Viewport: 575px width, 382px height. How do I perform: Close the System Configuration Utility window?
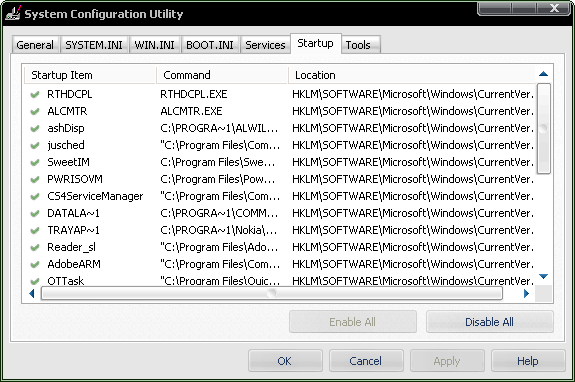(554, 8)
